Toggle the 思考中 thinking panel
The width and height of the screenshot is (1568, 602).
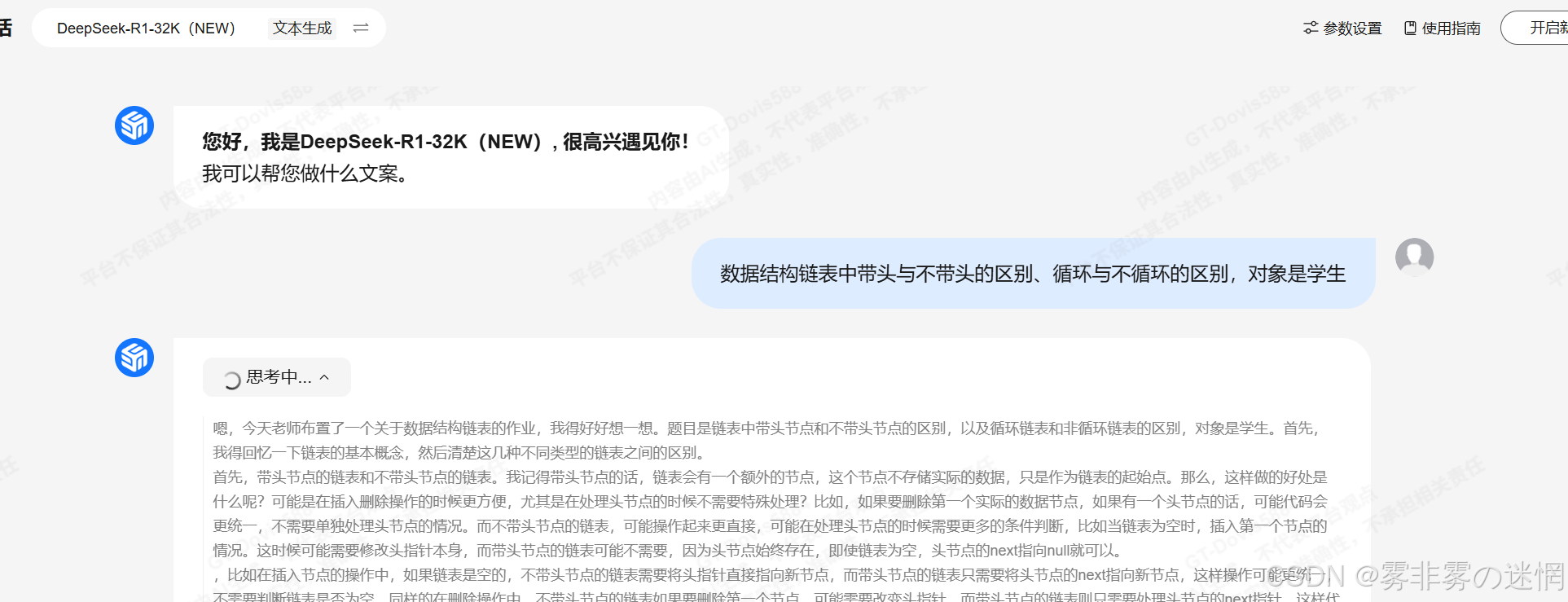[277, 377]
